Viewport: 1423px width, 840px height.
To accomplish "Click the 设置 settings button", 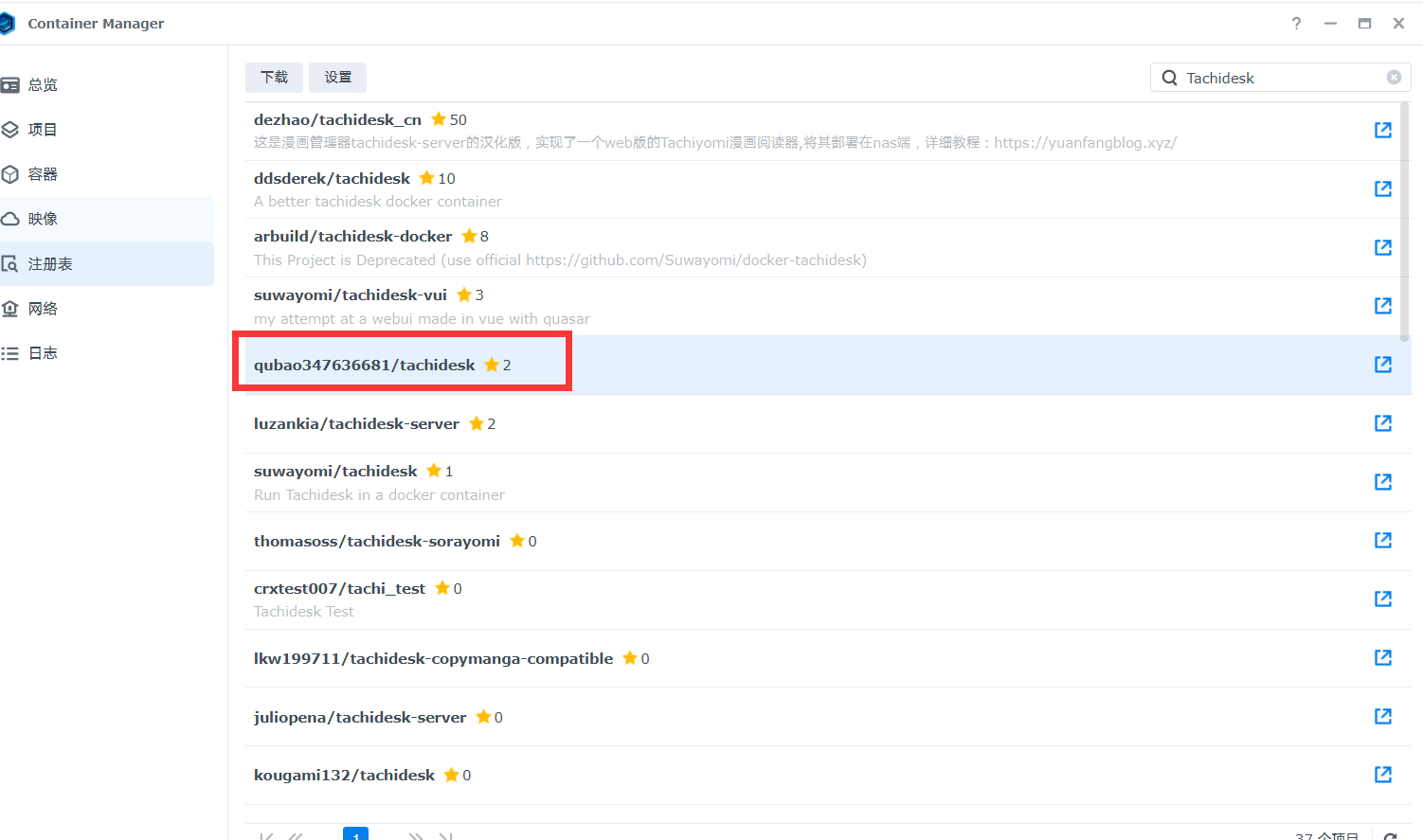I will pos(337,78).
